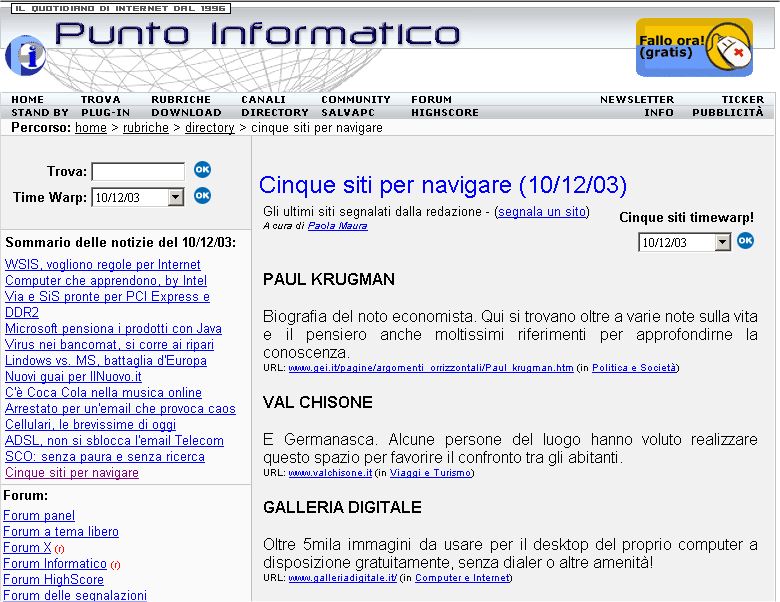Open 'Microsoft pensiona i prodotti con Java'

pyautogui.click(x=113, y=328)
